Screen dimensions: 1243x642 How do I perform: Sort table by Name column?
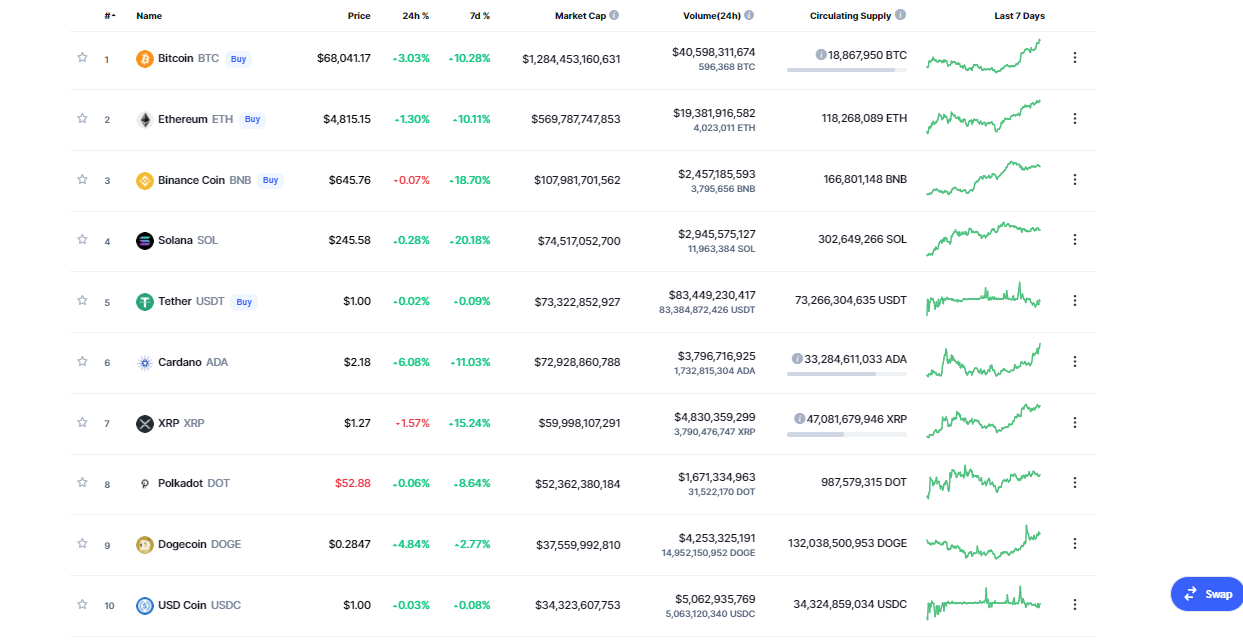coord(149,16)
